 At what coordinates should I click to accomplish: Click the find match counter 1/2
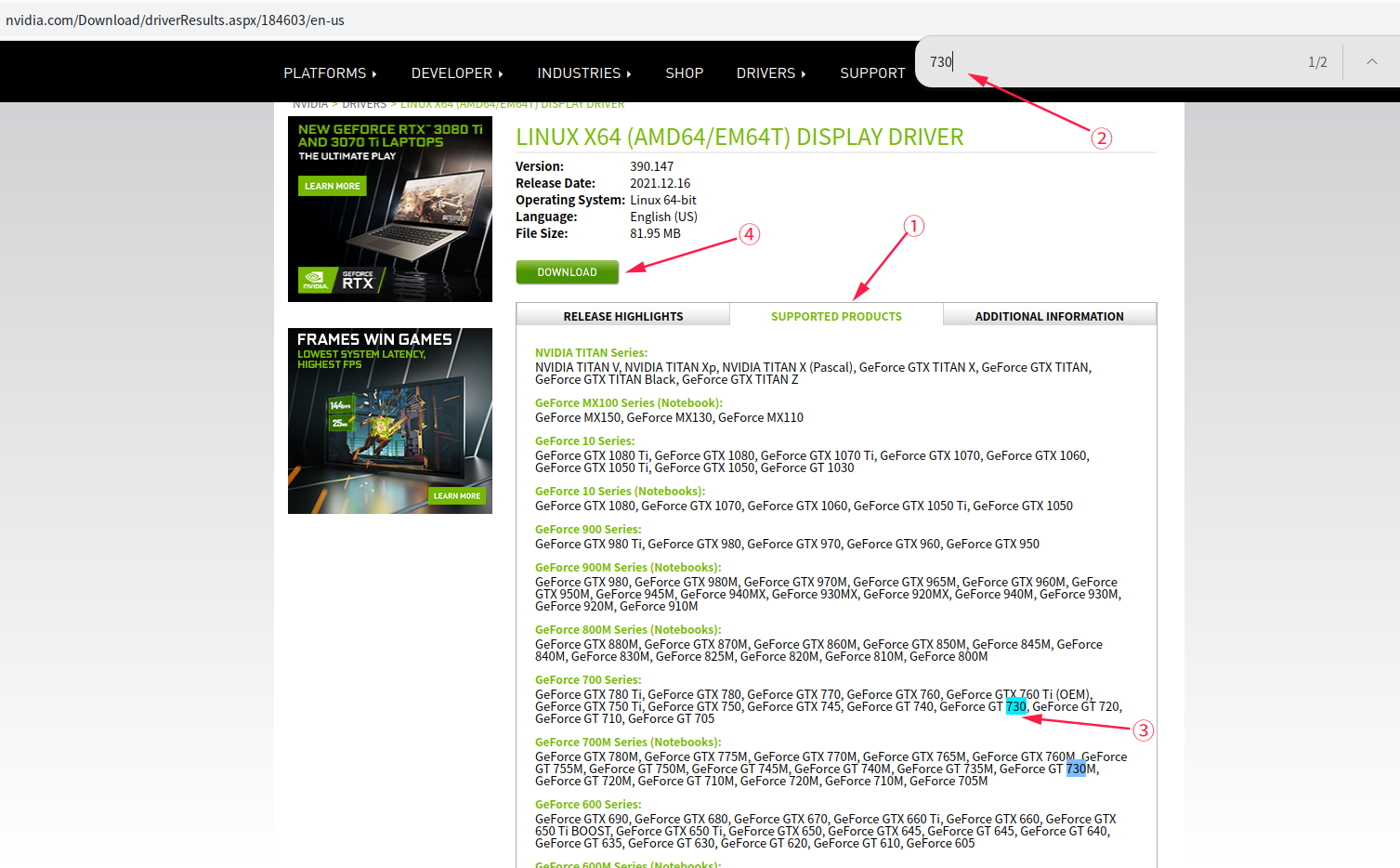tap(1317, 62)
